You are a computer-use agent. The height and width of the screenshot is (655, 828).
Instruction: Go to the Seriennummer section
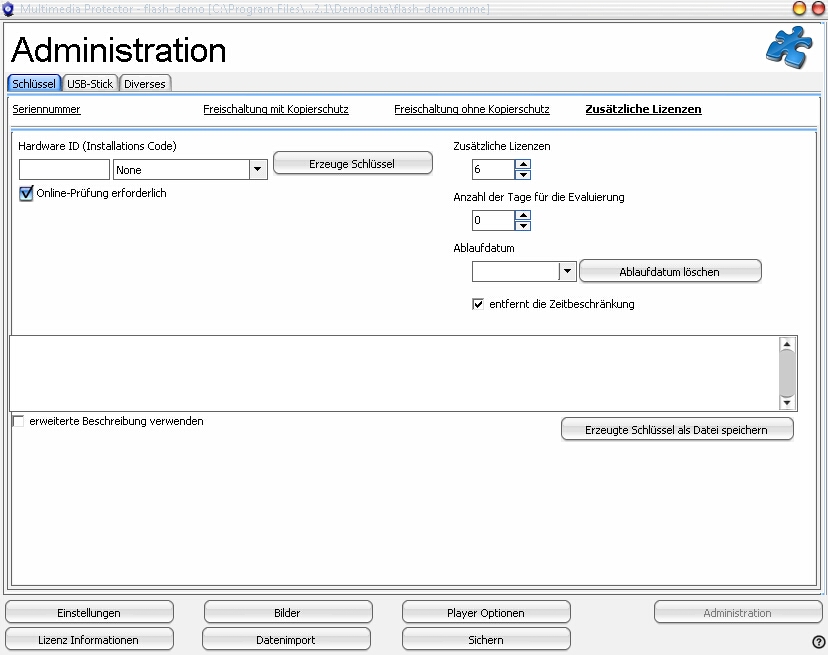pos(46,109)
